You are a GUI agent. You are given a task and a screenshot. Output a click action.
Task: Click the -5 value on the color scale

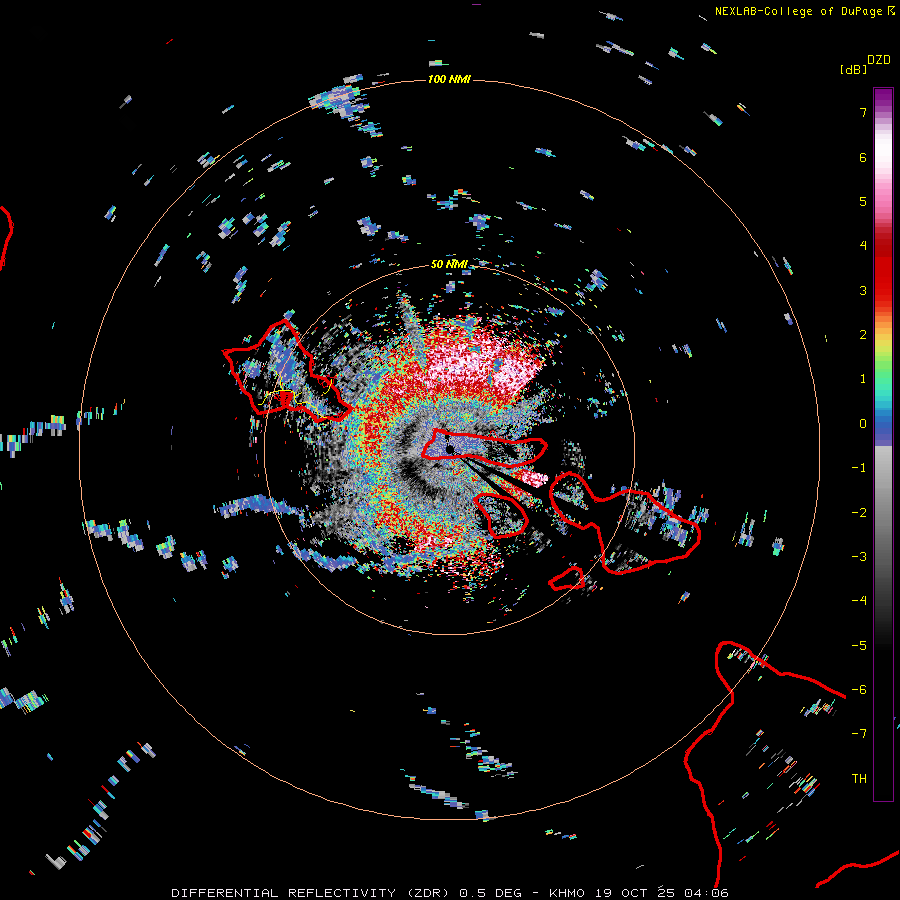coord(859,646)
